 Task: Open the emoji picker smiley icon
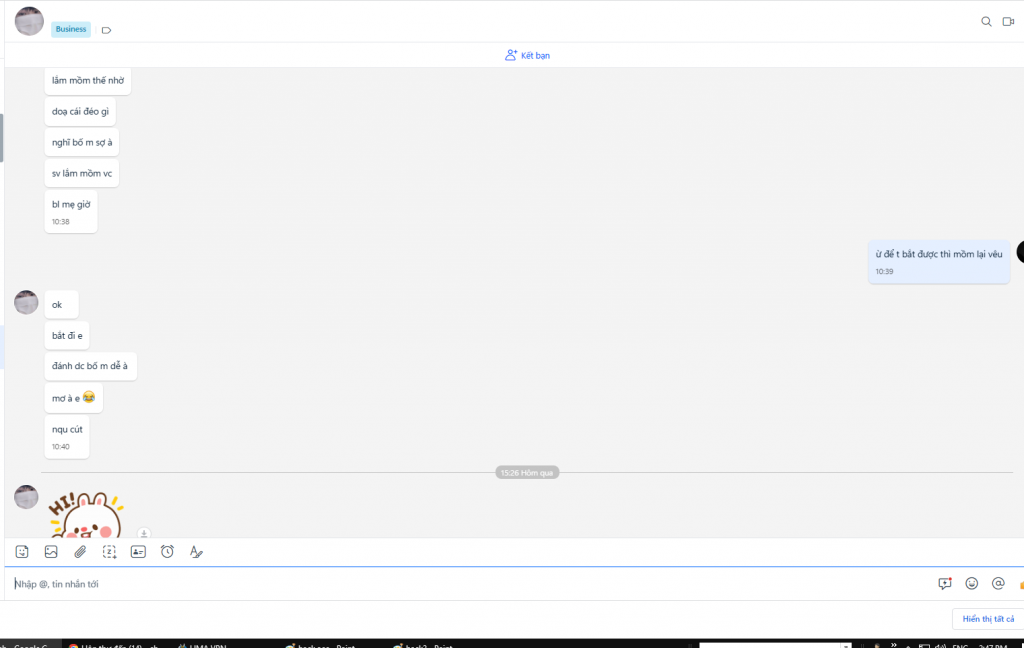coord(971,584)
